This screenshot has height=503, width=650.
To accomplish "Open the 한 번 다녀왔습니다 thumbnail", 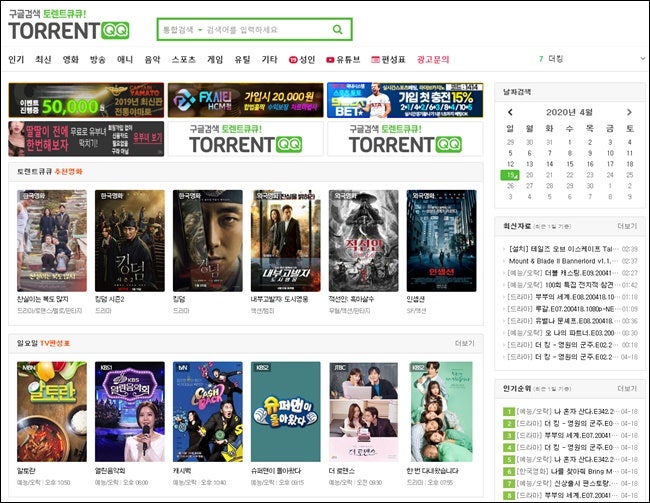I will pos(441,411).
